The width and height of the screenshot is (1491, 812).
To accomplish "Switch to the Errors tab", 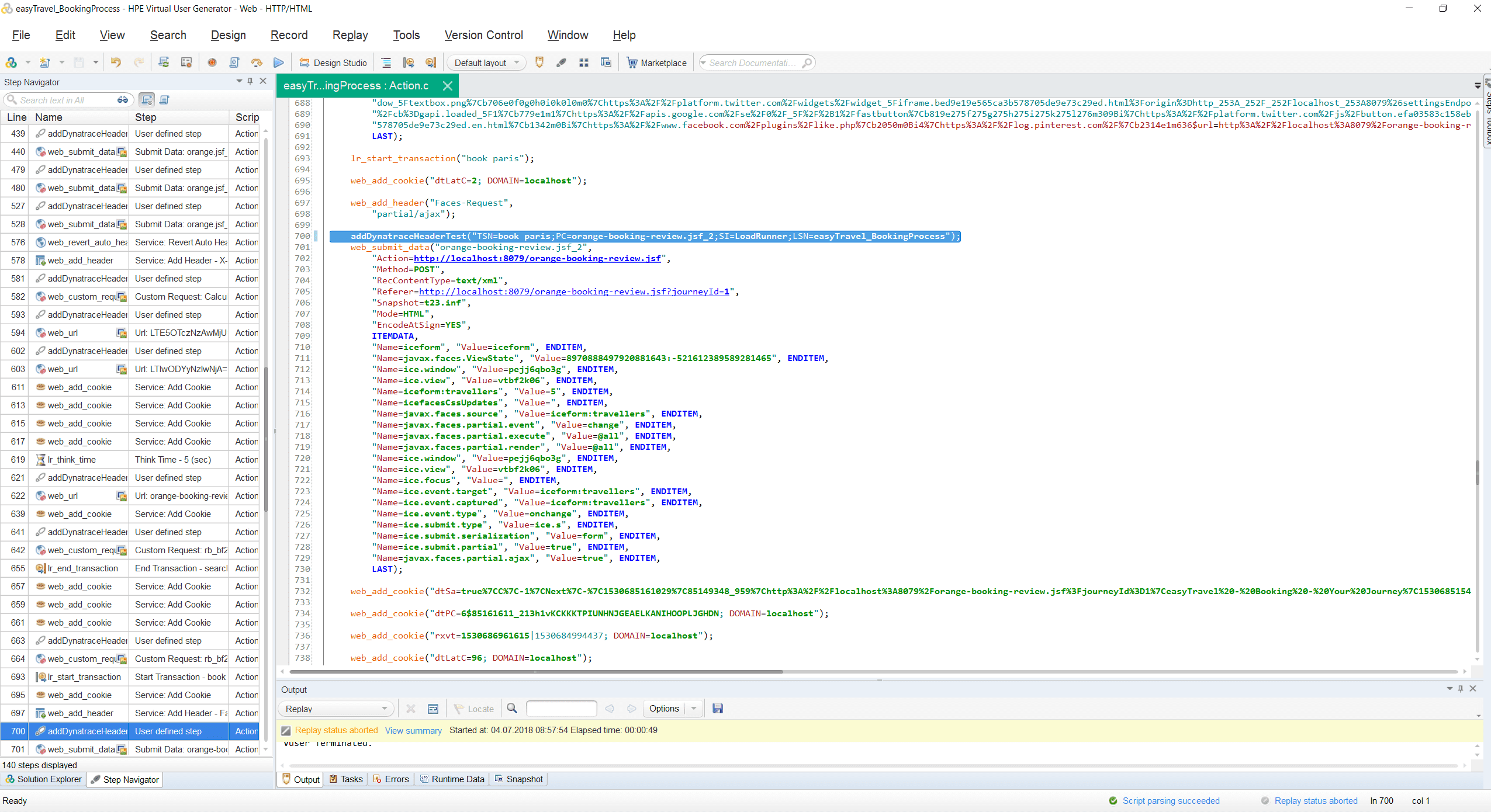I will (391, 779).
